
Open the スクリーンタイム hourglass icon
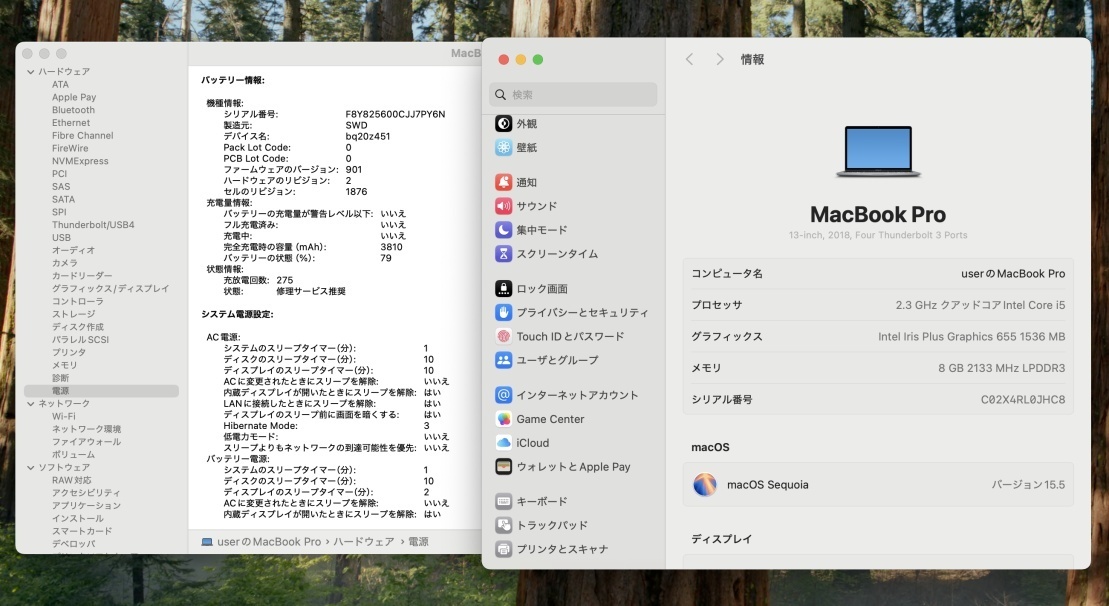pos(504,254)
